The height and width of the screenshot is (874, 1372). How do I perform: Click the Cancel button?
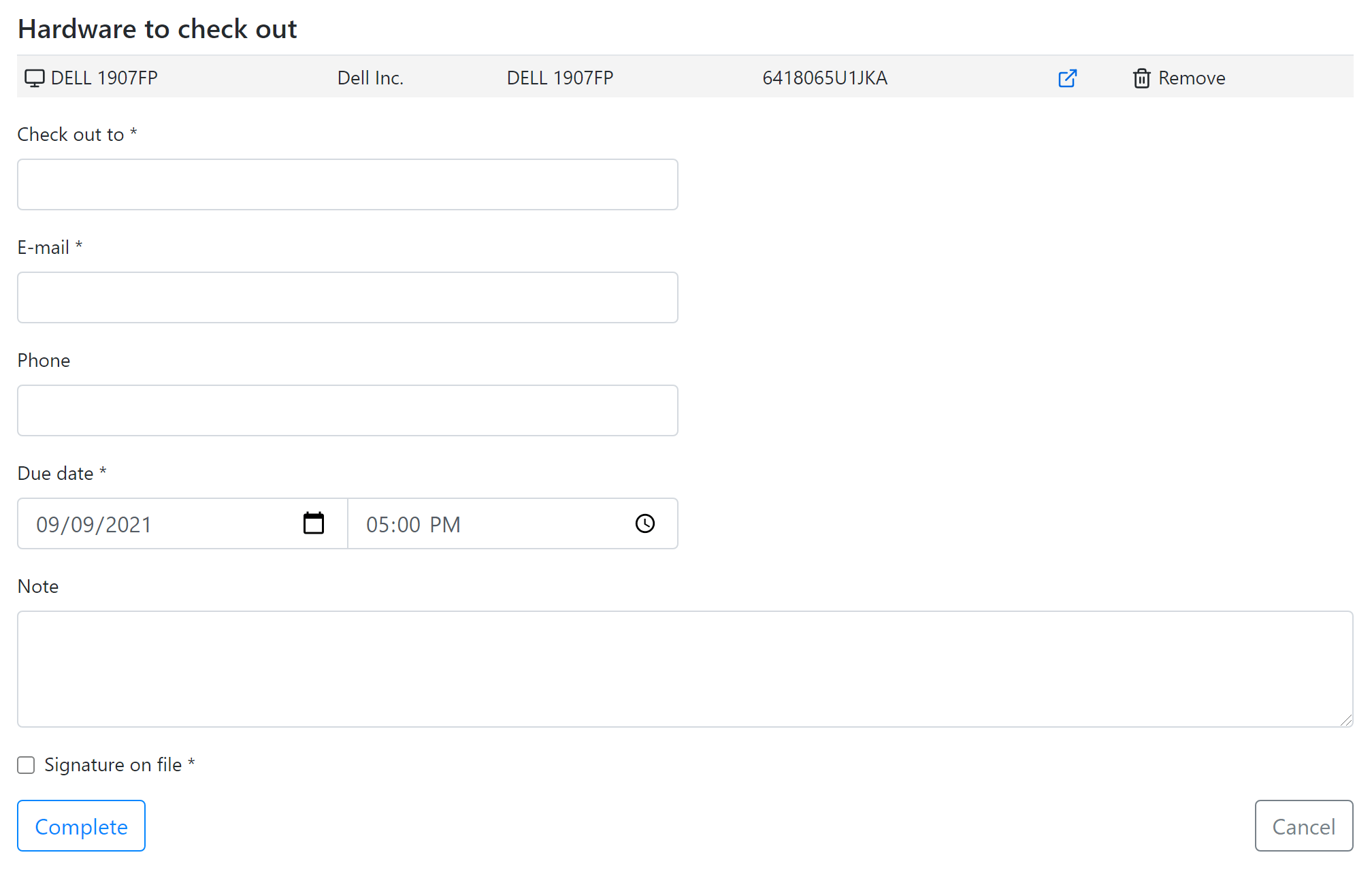click(1303, 826)
